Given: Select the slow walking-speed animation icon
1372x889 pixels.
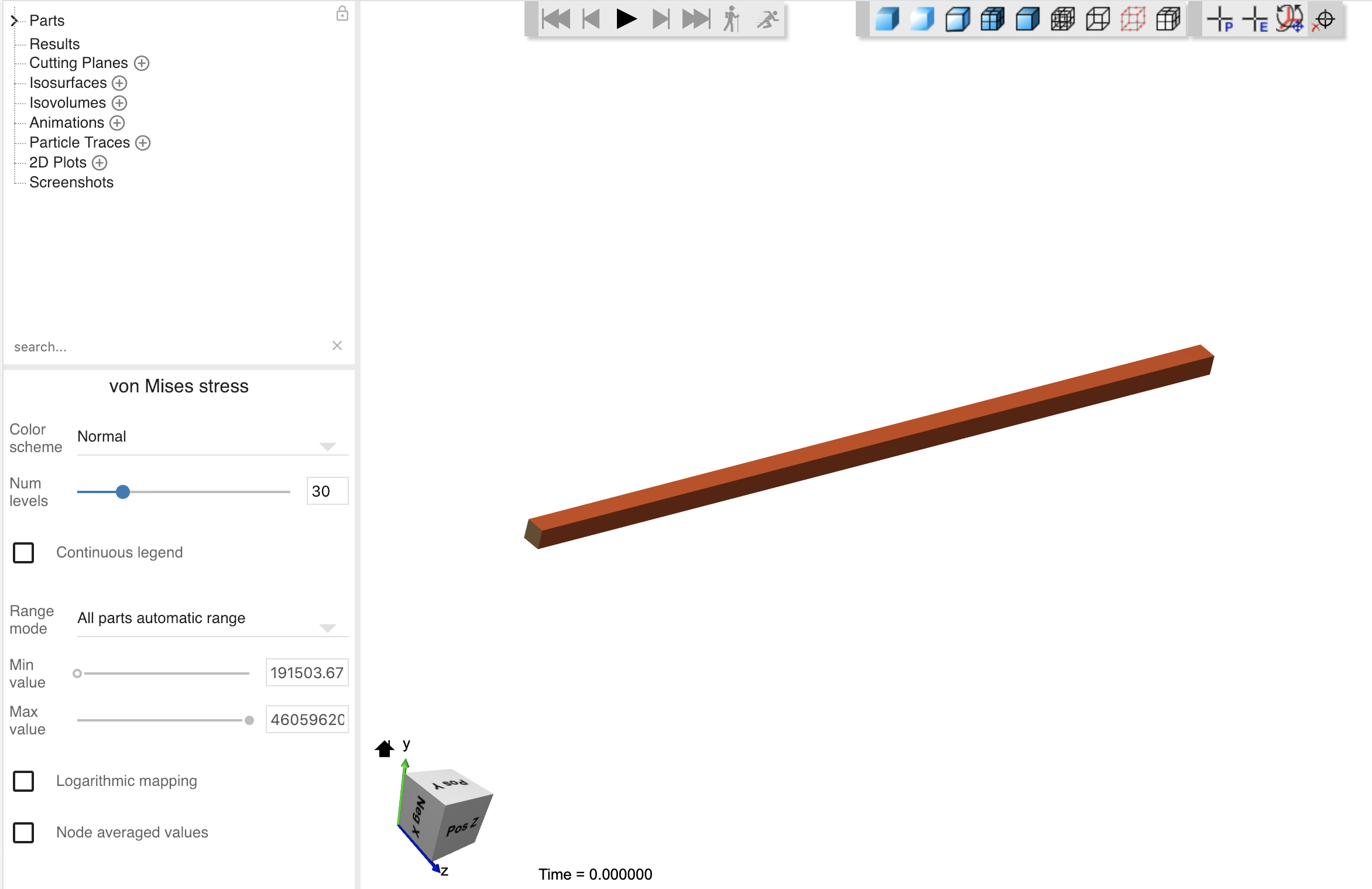Looking at the screenshot, I should point(731,19).
